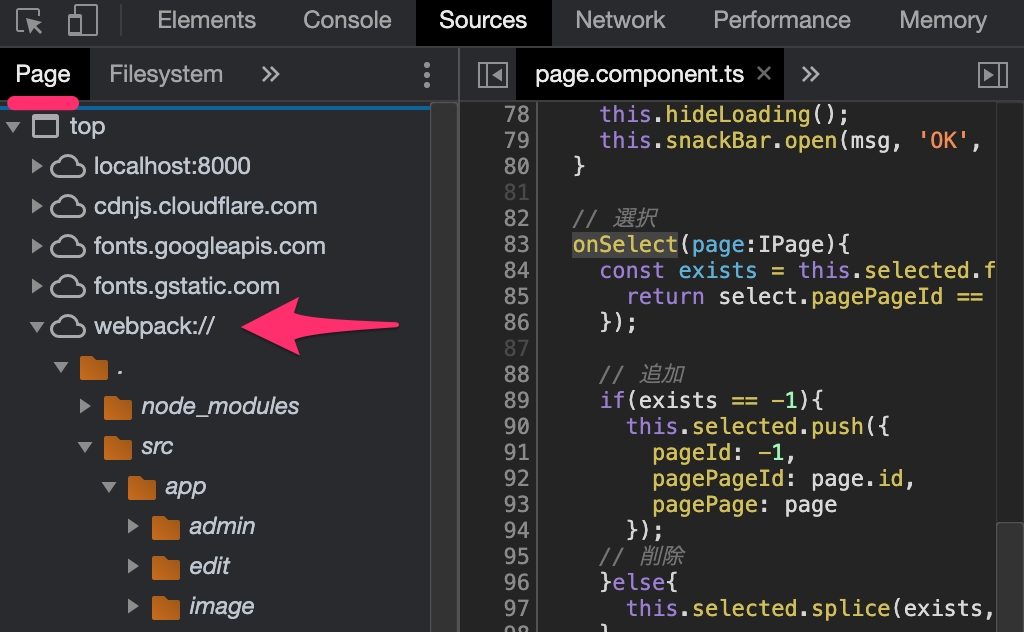The image size is (1024, 632).
Task: Expand the cdnjs.cloudflare.com node
Action: (37, 206)
